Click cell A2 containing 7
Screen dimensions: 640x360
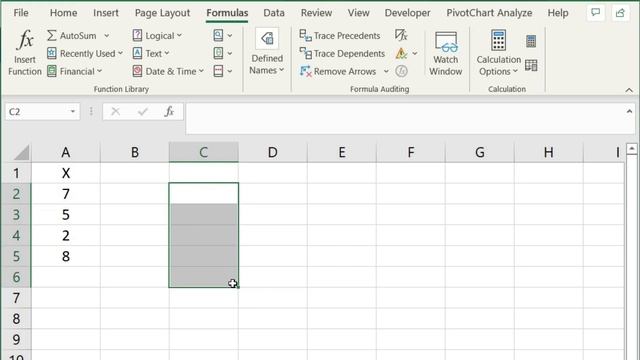point(66,194)
